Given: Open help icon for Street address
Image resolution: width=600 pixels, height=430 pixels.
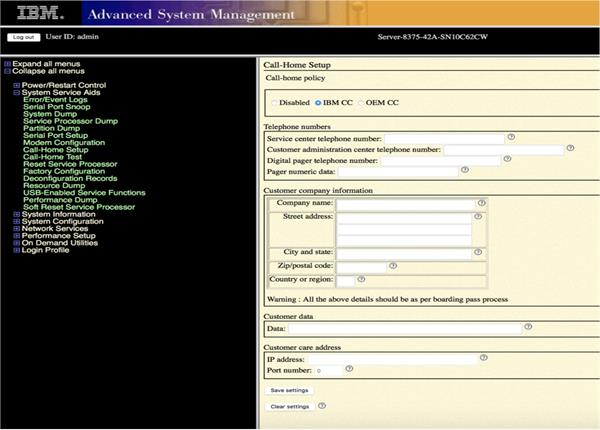Looking at the screenshot, I should click(x=478, y=217).
